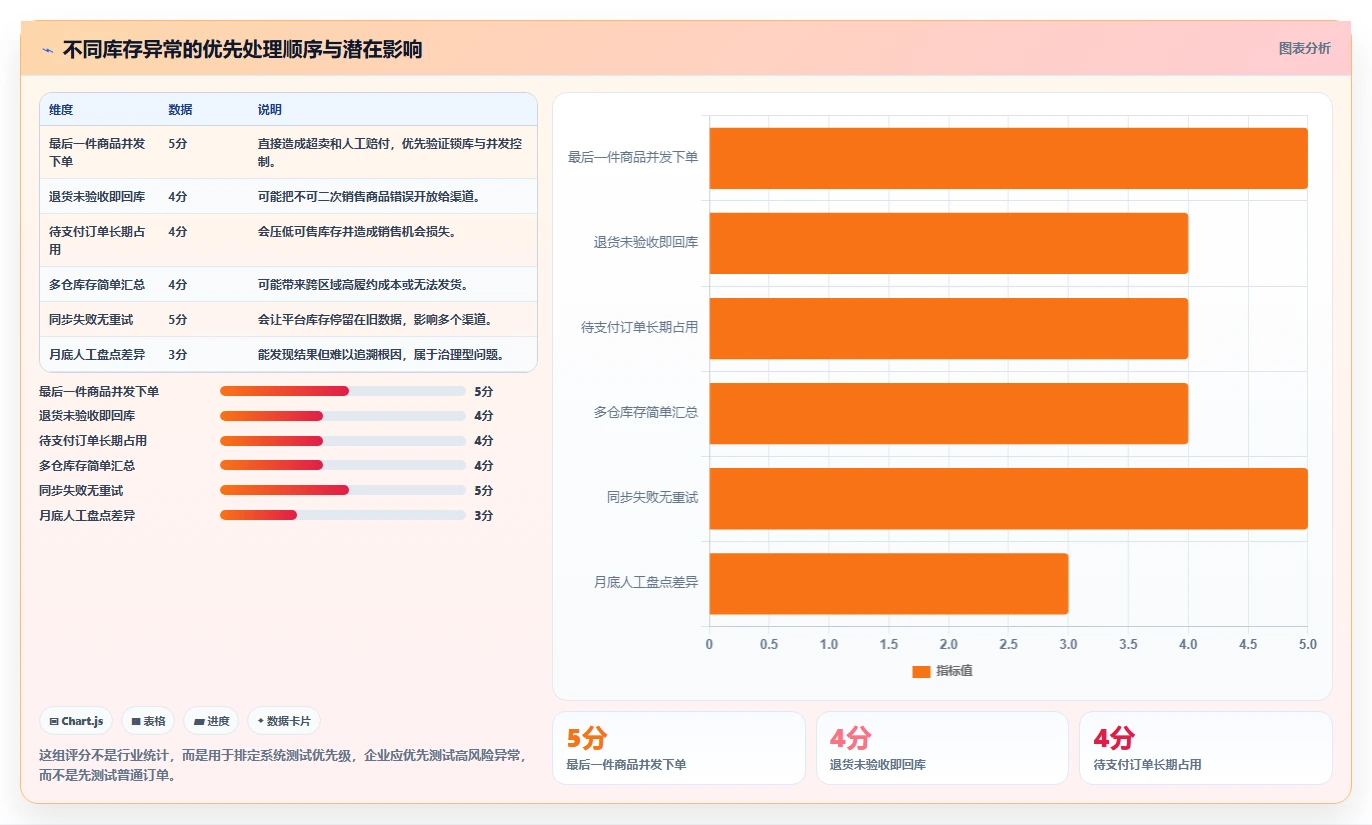Click the 退货未验收即回库 progress bar
1372x825 pixels.
pyautogui.click(x=343, y=416)
